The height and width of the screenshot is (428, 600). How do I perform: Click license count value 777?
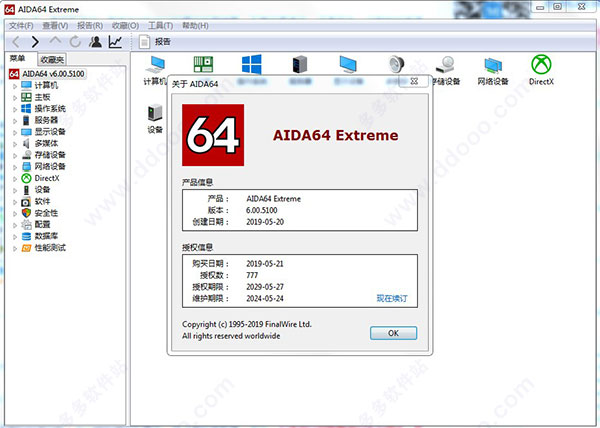[x=252, y=275]
